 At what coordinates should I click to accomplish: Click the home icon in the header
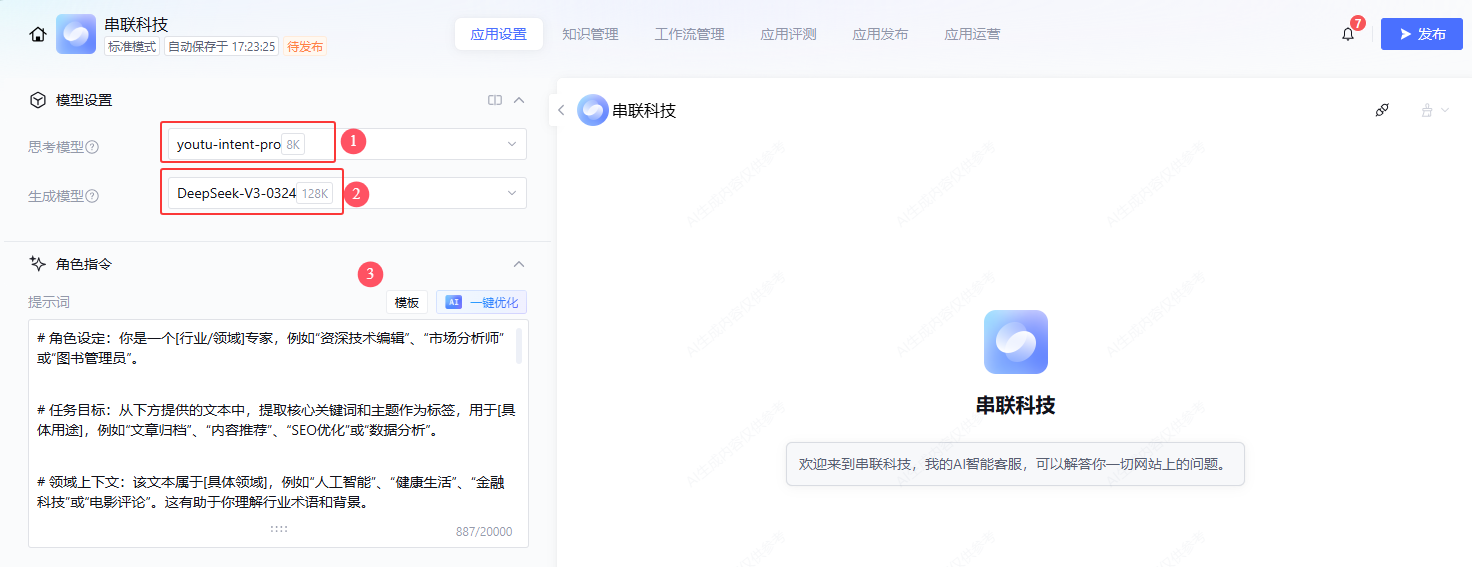[x=38, y=34]
